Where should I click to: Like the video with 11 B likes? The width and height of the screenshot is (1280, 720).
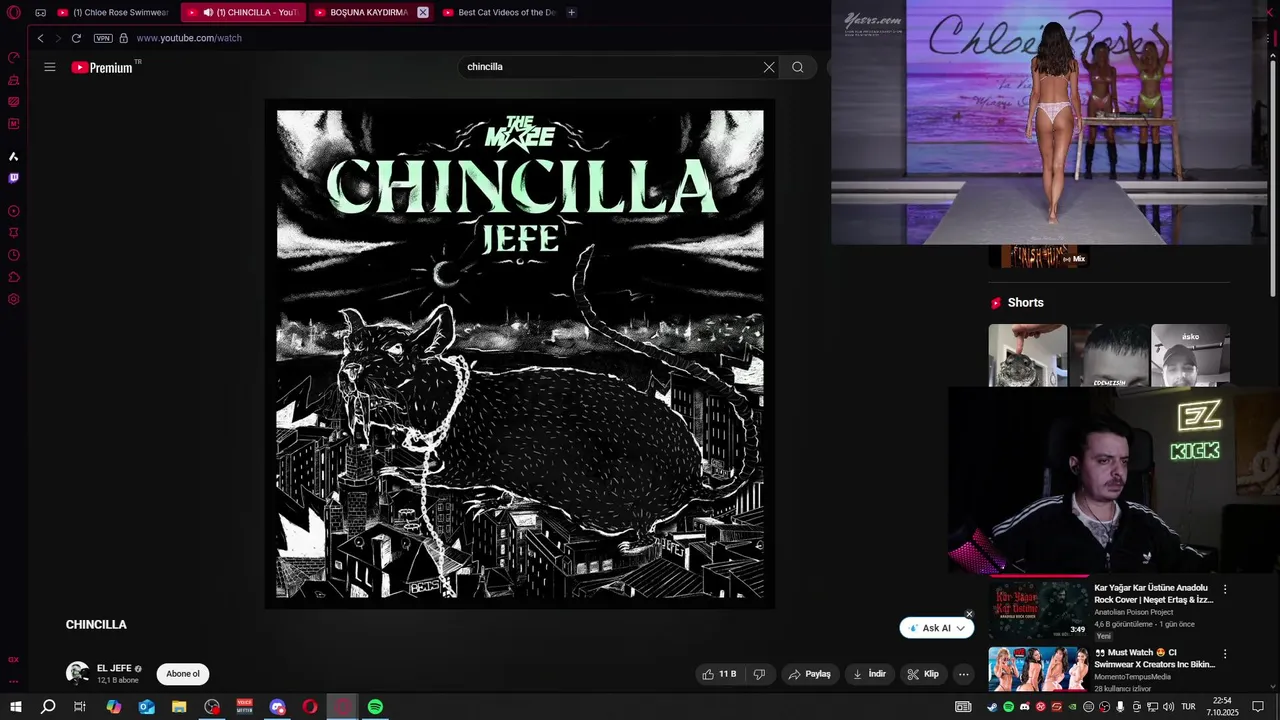click(x=720, y=674)
